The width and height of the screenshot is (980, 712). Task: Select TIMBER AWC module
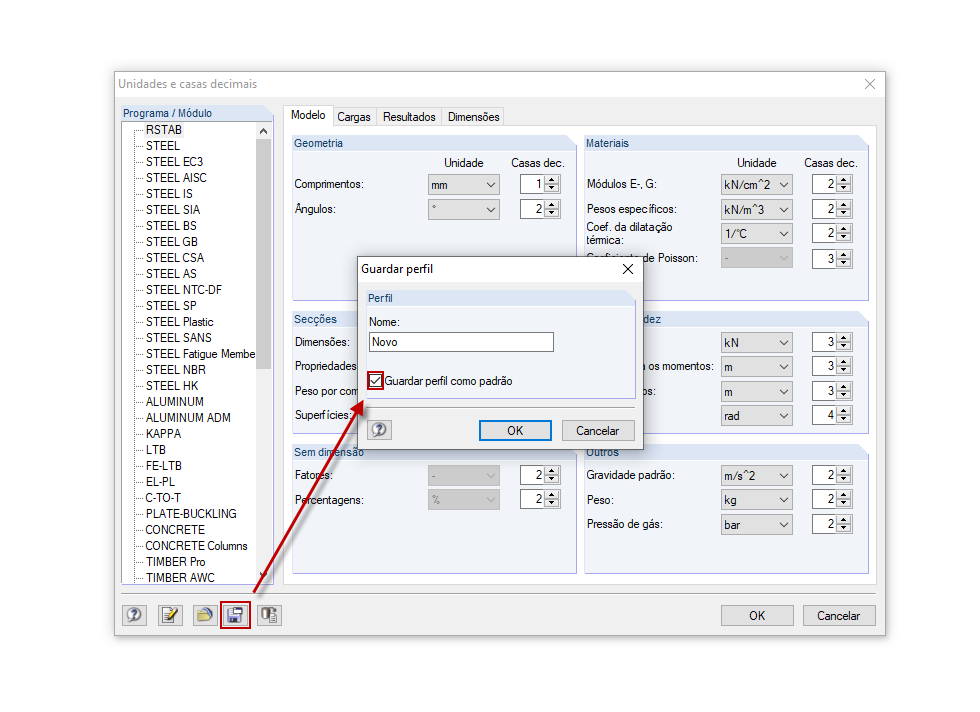[x=180, y=578]
